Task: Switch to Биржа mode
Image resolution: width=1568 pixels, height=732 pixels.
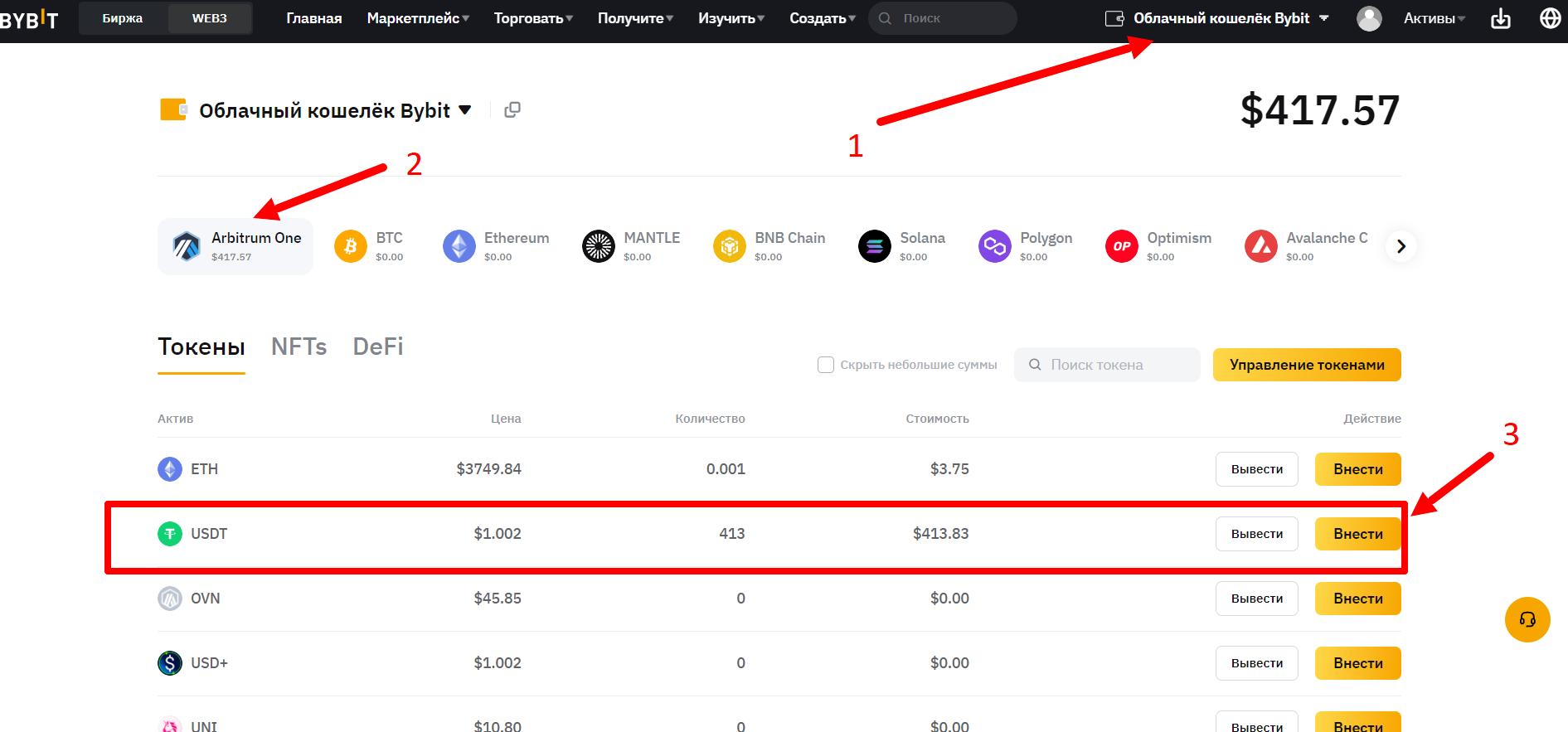Action: pos(123,18)
